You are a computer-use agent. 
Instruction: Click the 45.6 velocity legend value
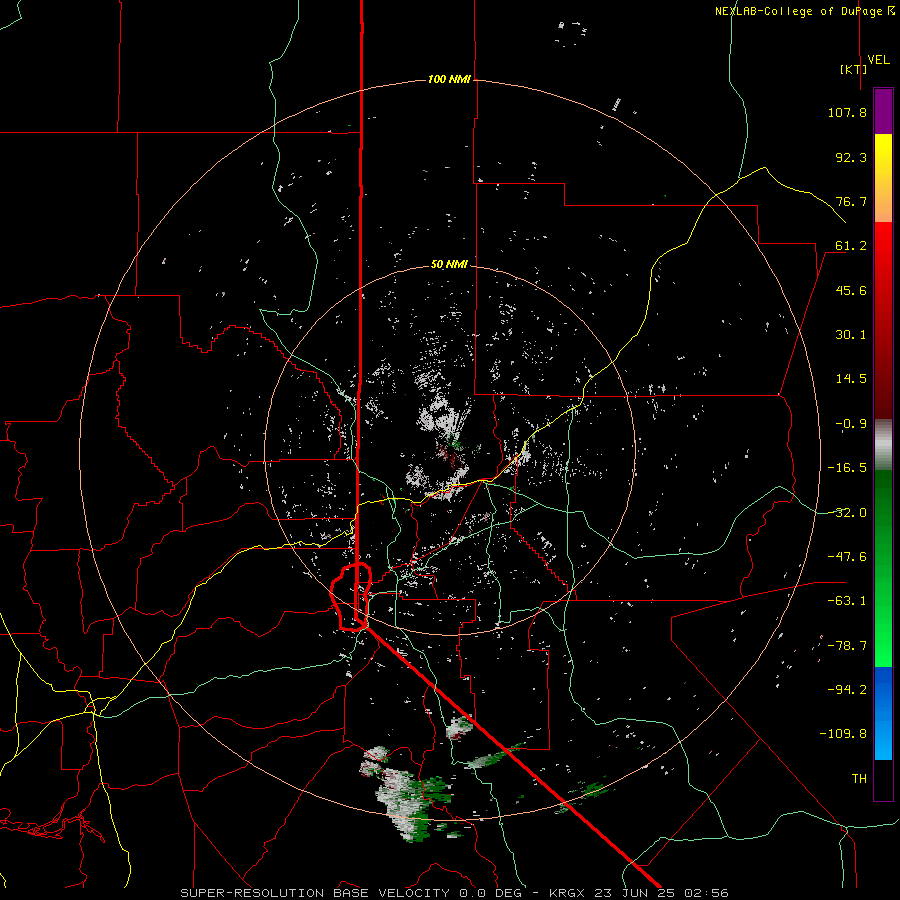[851, 290]
